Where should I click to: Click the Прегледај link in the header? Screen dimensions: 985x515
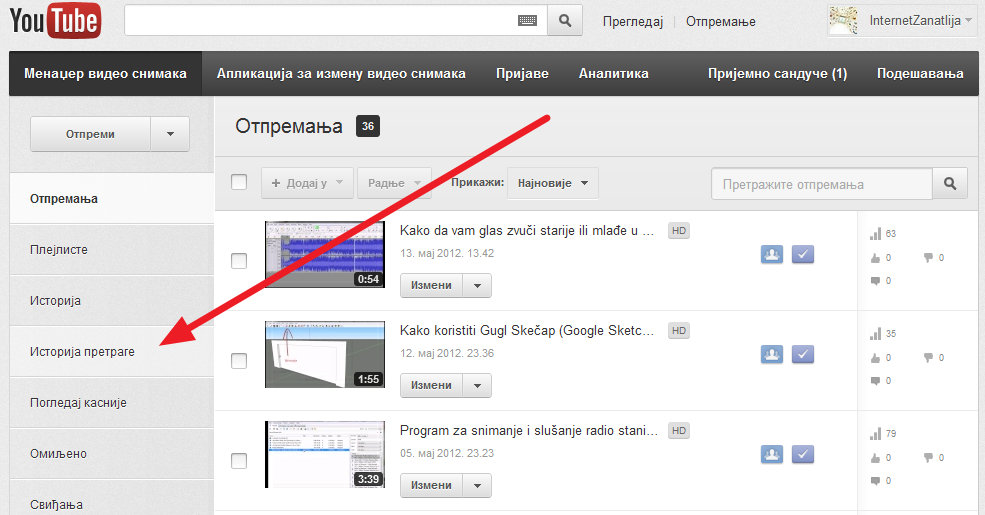click(x=632, y=21)
